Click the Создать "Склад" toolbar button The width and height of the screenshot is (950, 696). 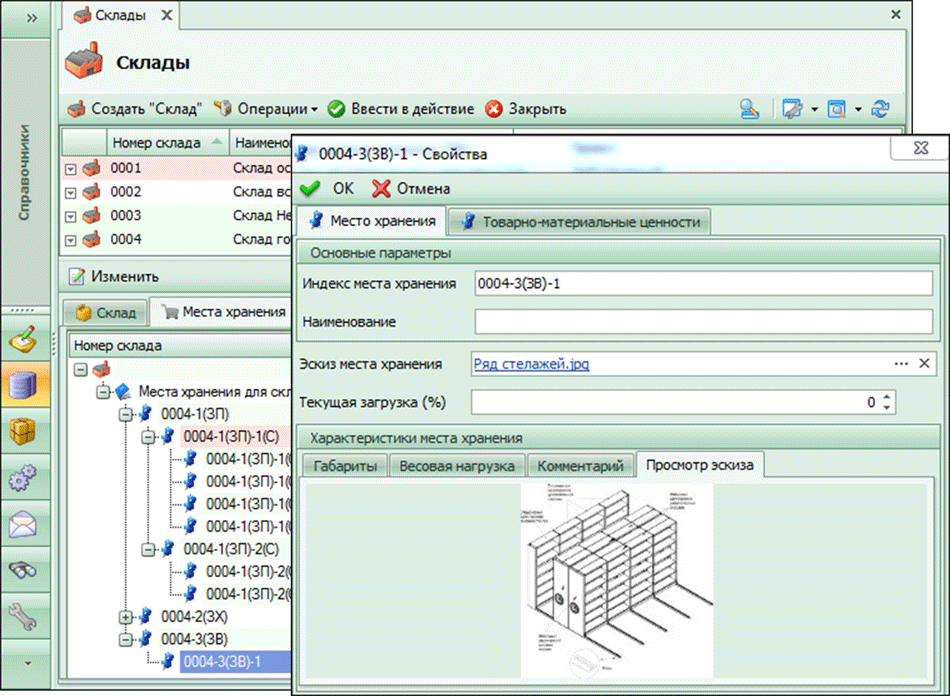[x=133, y=109]
